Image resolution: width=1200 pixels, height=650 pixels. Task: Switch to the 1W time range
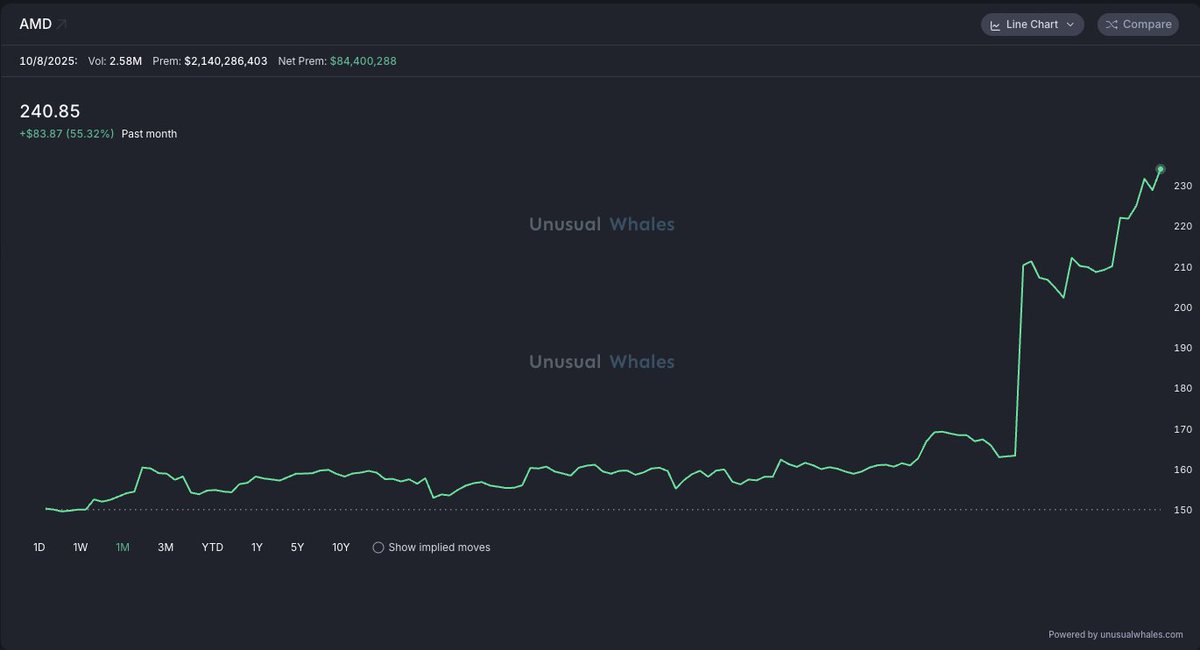pyautogui.click(x=80, y=547)
